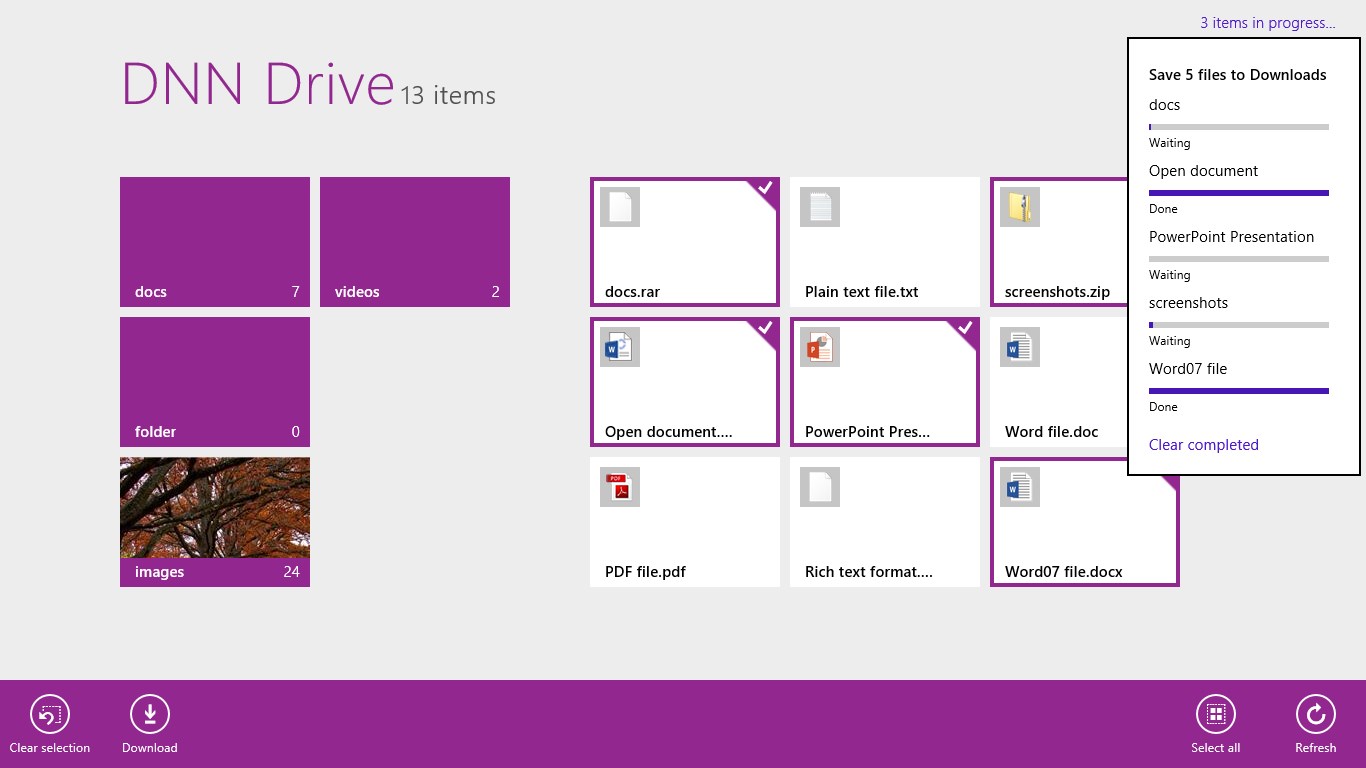Click the Word07 file progress bar
This screenshot has width=1366, height=768.
1239,391
